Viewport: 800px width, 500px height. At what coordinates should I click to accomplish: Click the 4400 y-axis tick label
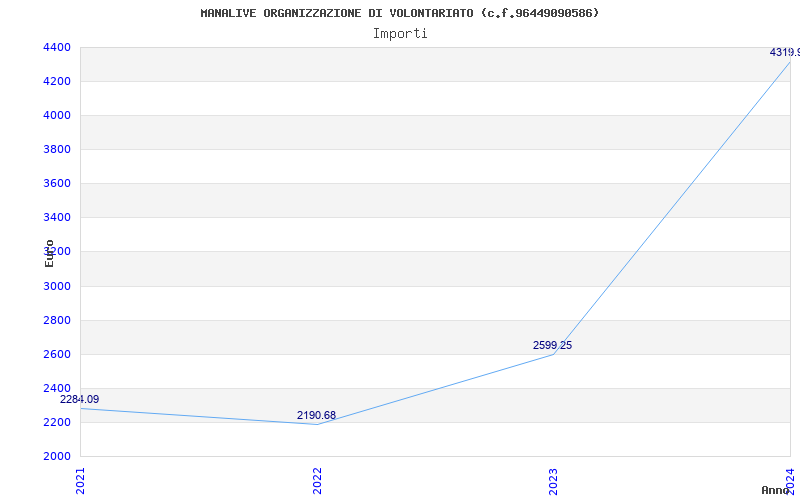[57, 47]
